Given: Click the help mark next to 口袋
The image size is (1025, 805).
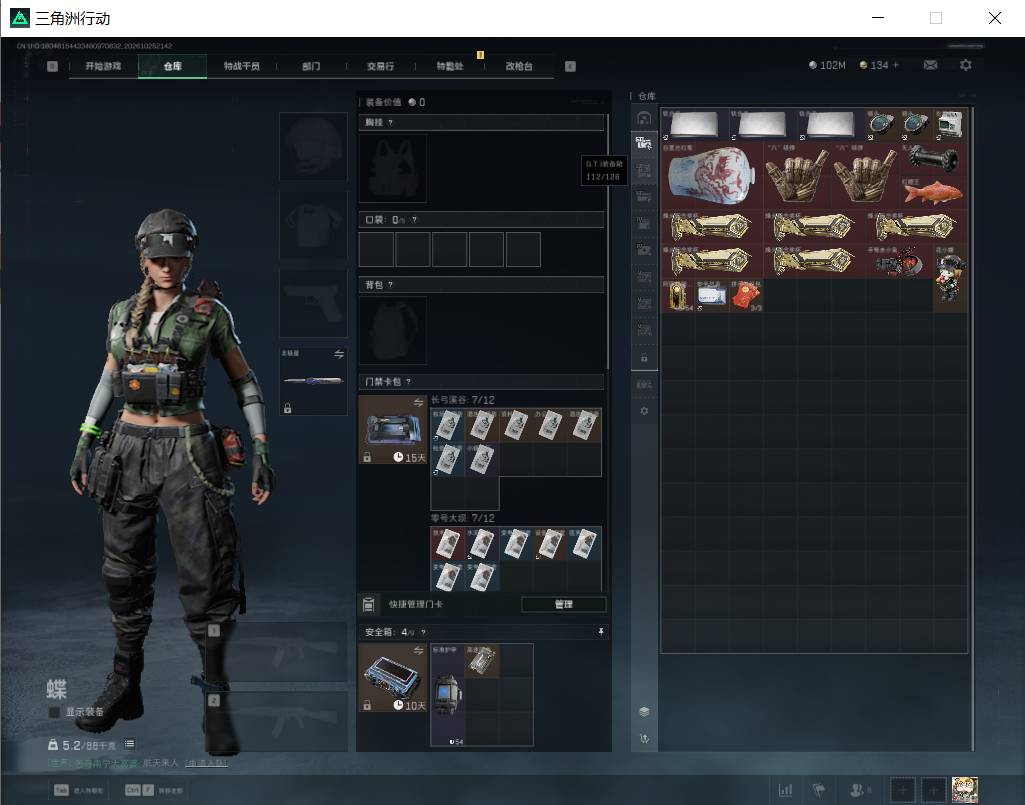Looking at the screenshot, I should 414,220.
